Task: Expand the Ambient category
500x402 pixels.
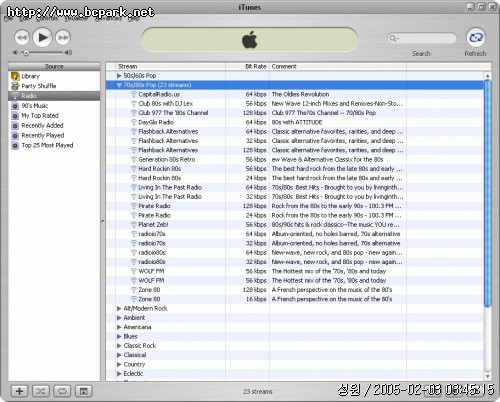Action: tap(119, 318)
